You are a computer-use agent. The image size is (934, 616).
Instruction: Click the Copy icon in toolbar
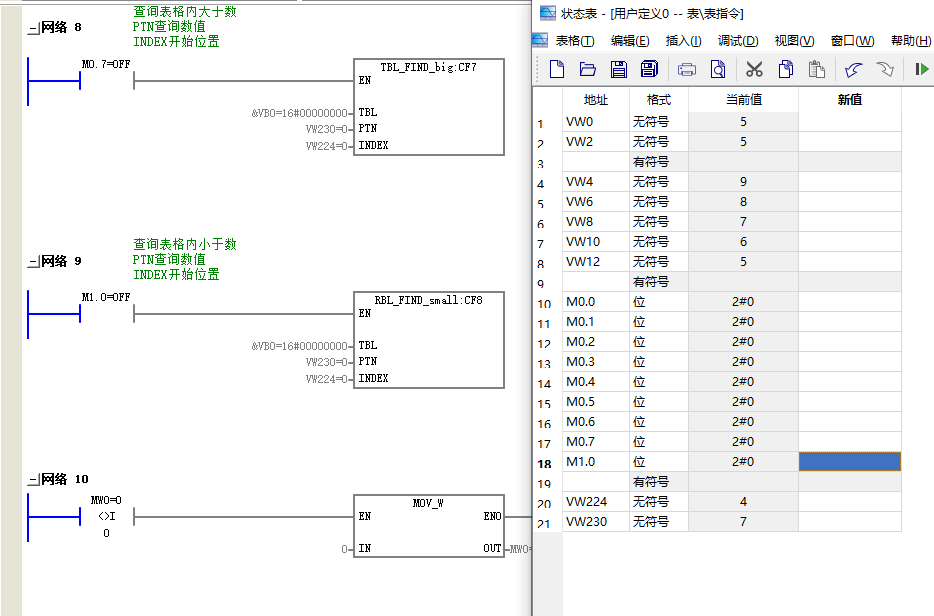pyautogui.click(x=786, y=69)
